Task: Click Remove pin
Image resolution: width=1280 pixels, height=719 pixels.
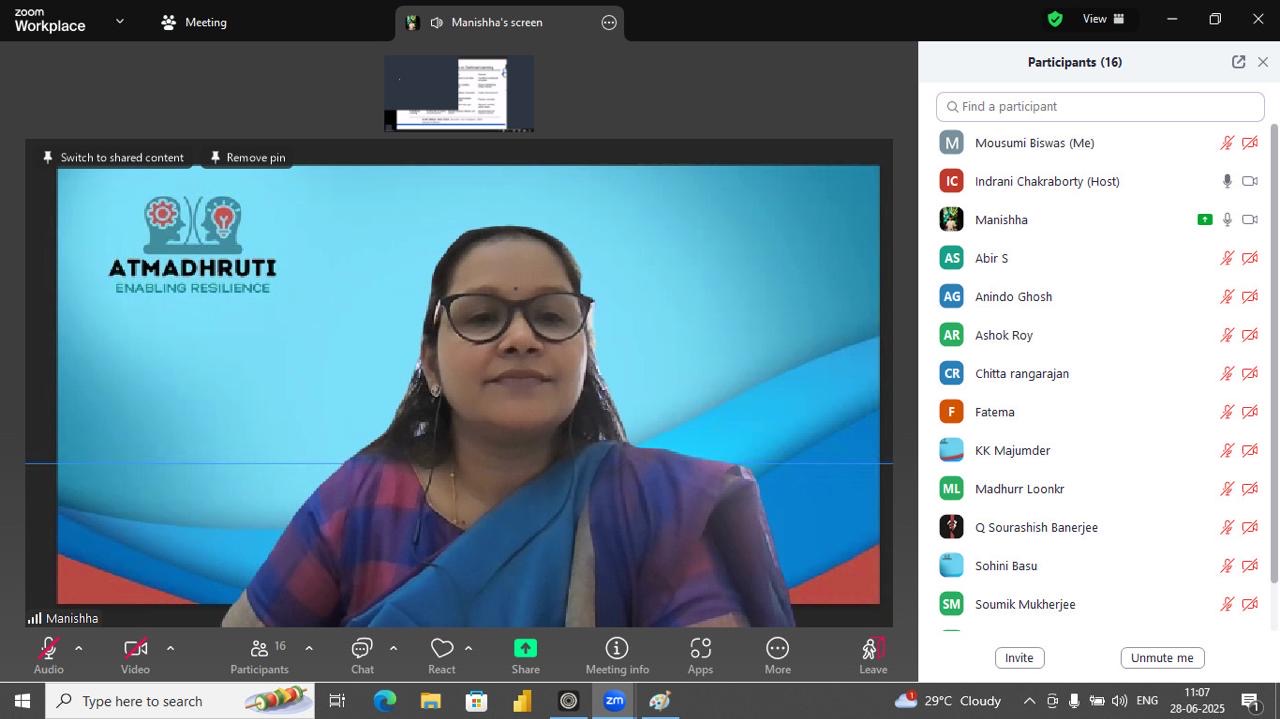Action: pyautogui.click(x=247, y=157)
